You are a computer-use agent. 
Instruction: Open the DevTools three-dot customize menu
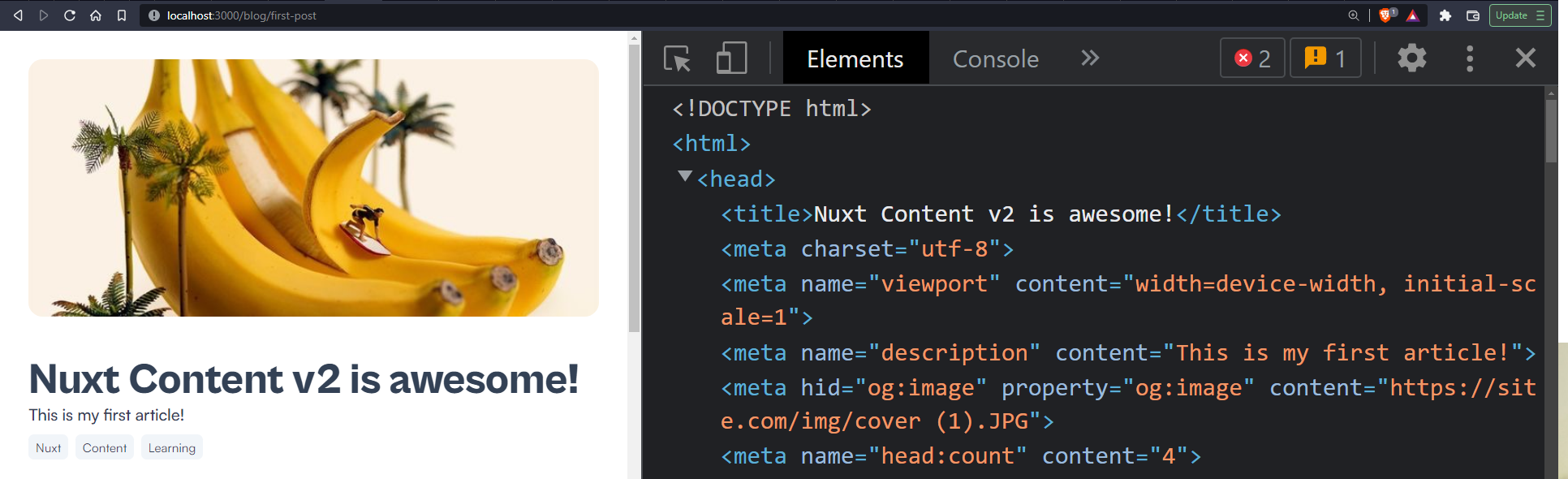(1470, 58)
